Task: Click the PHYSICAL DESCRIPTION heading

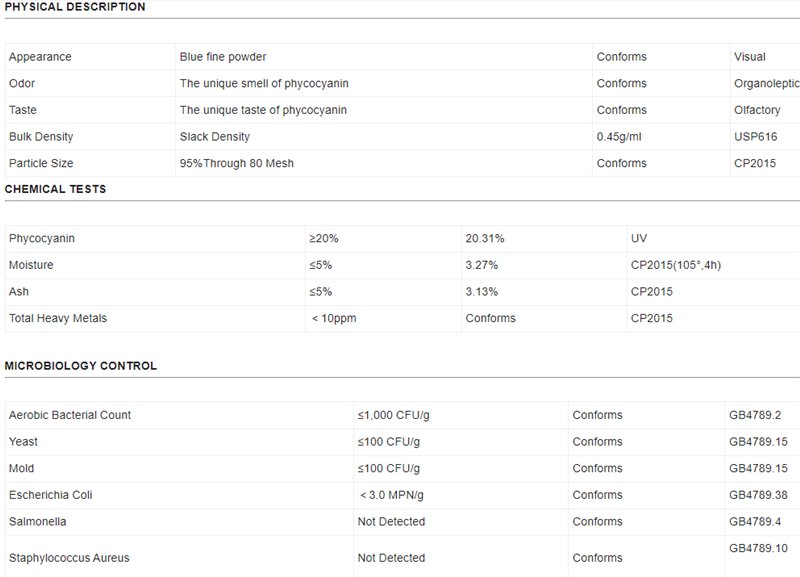Action: pos(75,7)
